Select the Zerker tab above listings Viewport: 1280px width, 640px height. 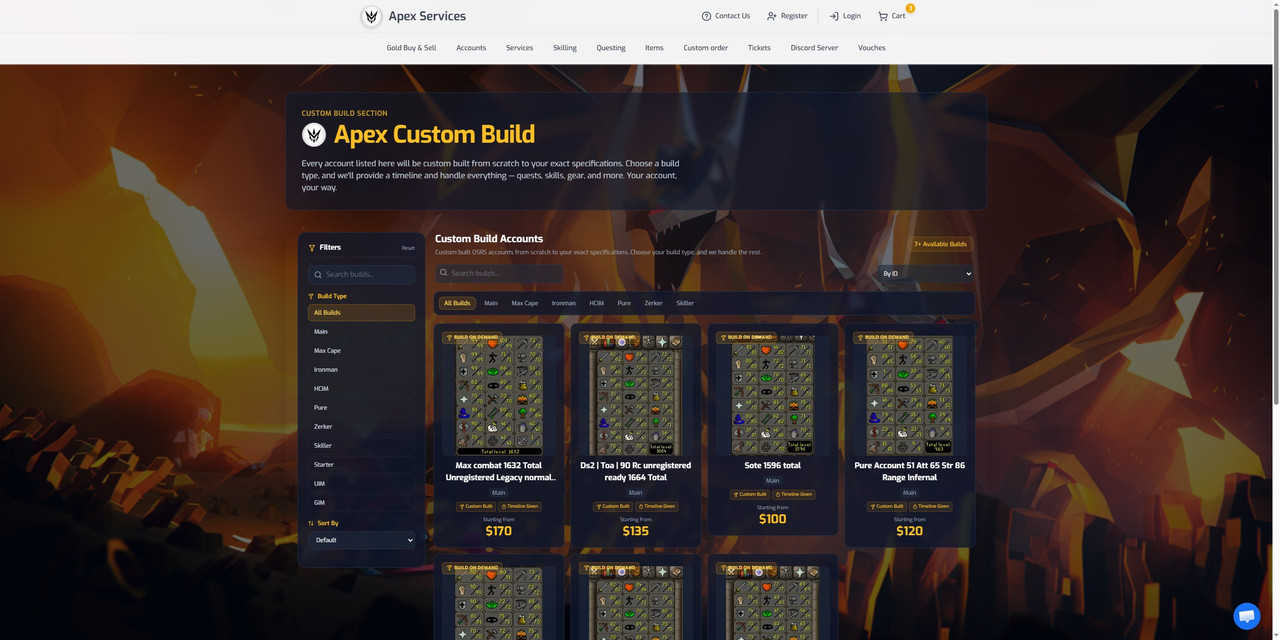pyautogui.click(x=654, y=303)
